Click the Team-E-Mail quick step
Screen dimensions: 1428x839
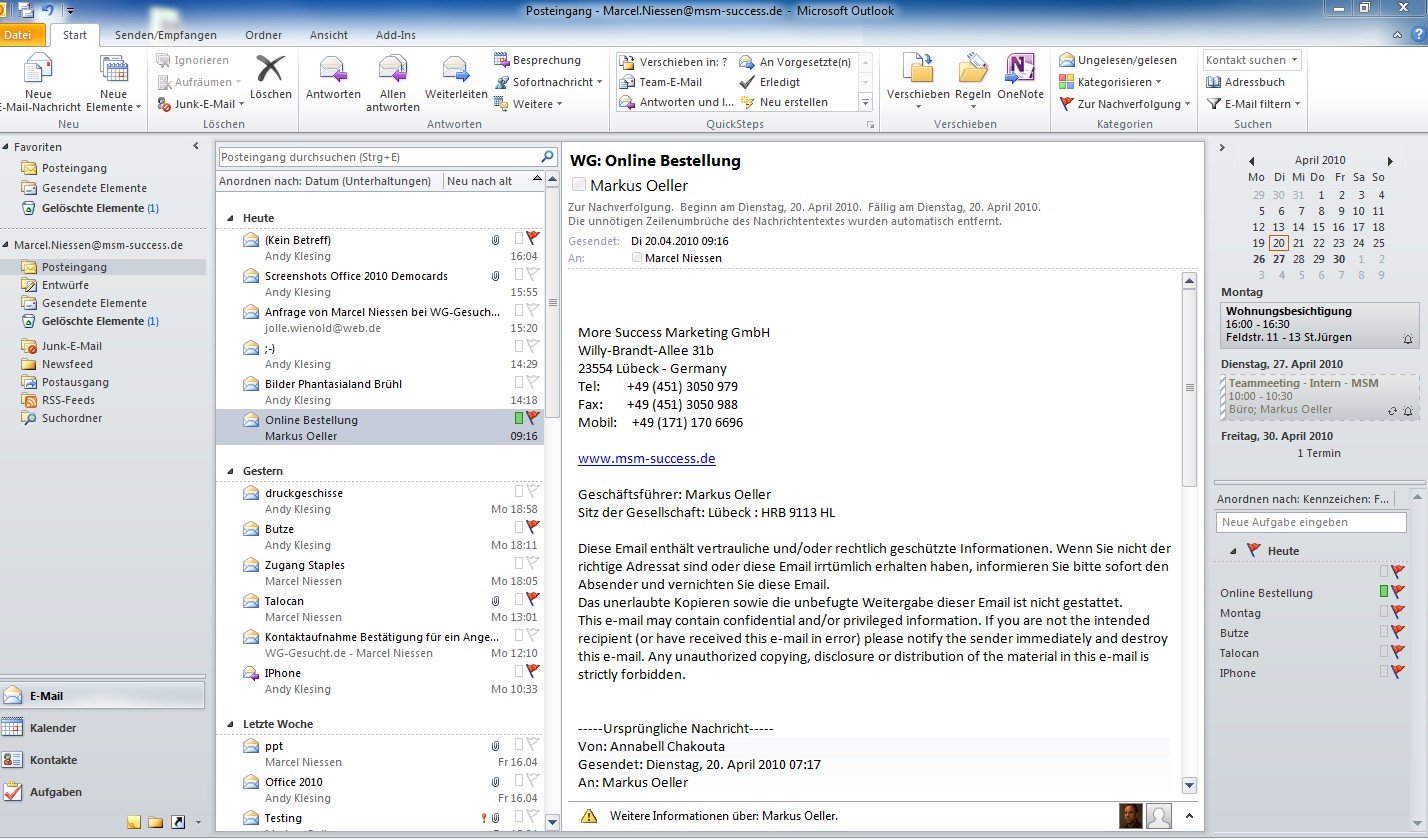click(x=661, y=82)
